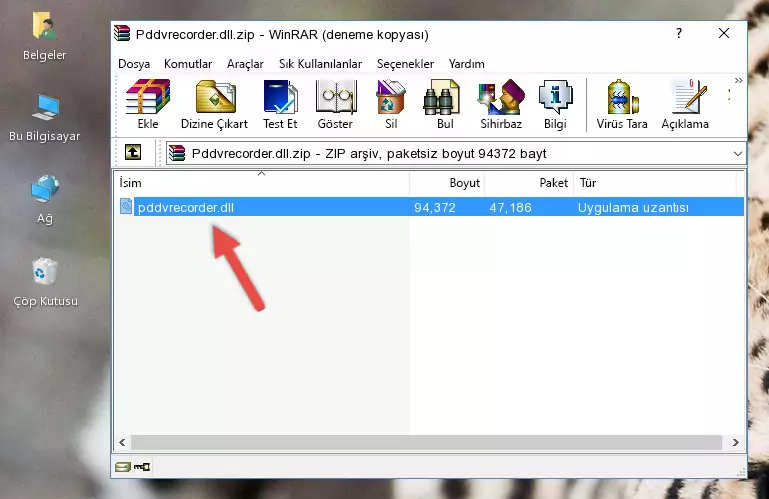Open the Seçenekler menu
This screenshot has width=769, height=499.
[405, 64]
